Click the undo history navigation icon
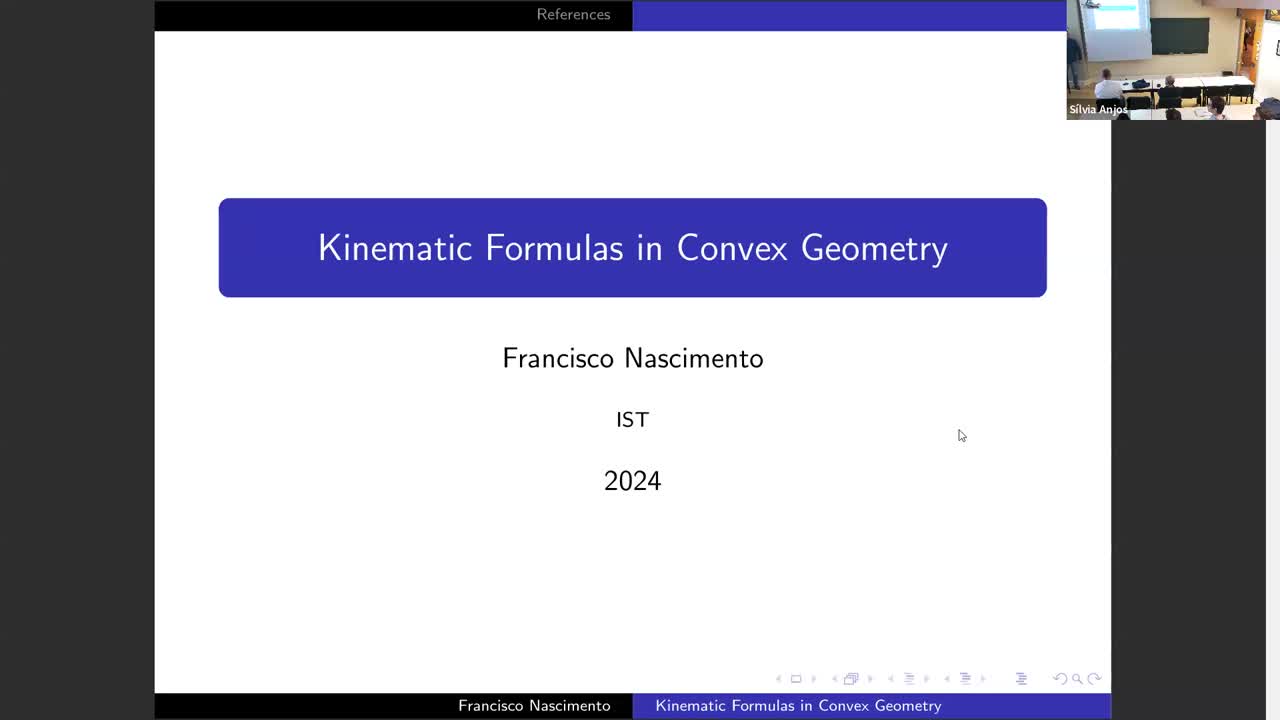The height and width of the screenshot is (720, 1280). [1060, 679]
